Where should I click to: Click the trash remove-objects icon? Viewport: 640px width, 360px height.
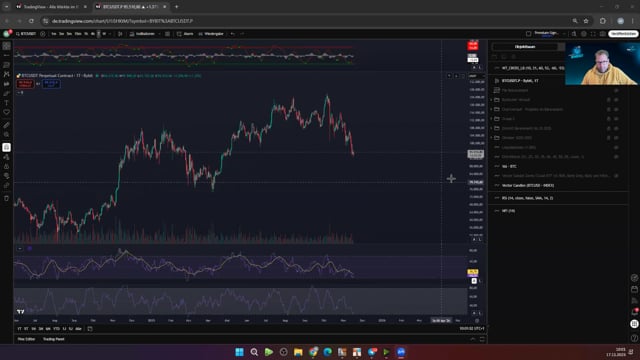click(7, 198)
